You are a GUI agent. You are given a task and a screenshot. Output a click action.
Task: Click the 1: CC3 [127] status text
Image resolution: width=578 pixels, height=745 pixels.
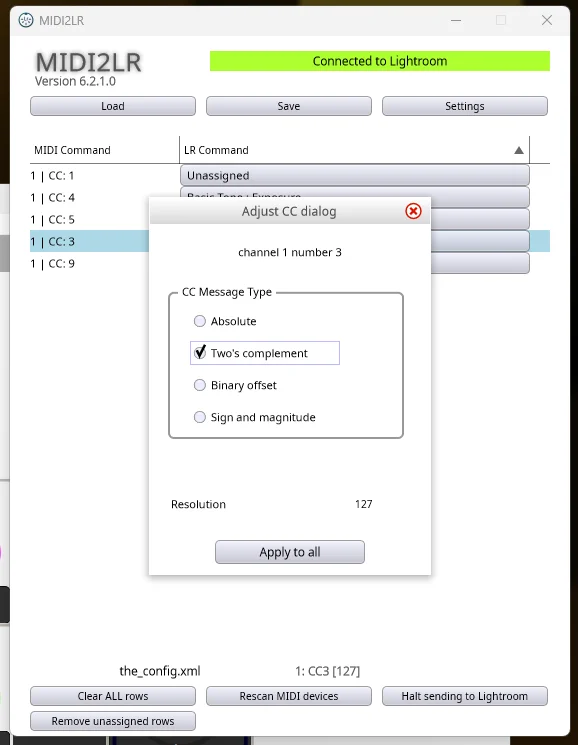tap(327, 671)
